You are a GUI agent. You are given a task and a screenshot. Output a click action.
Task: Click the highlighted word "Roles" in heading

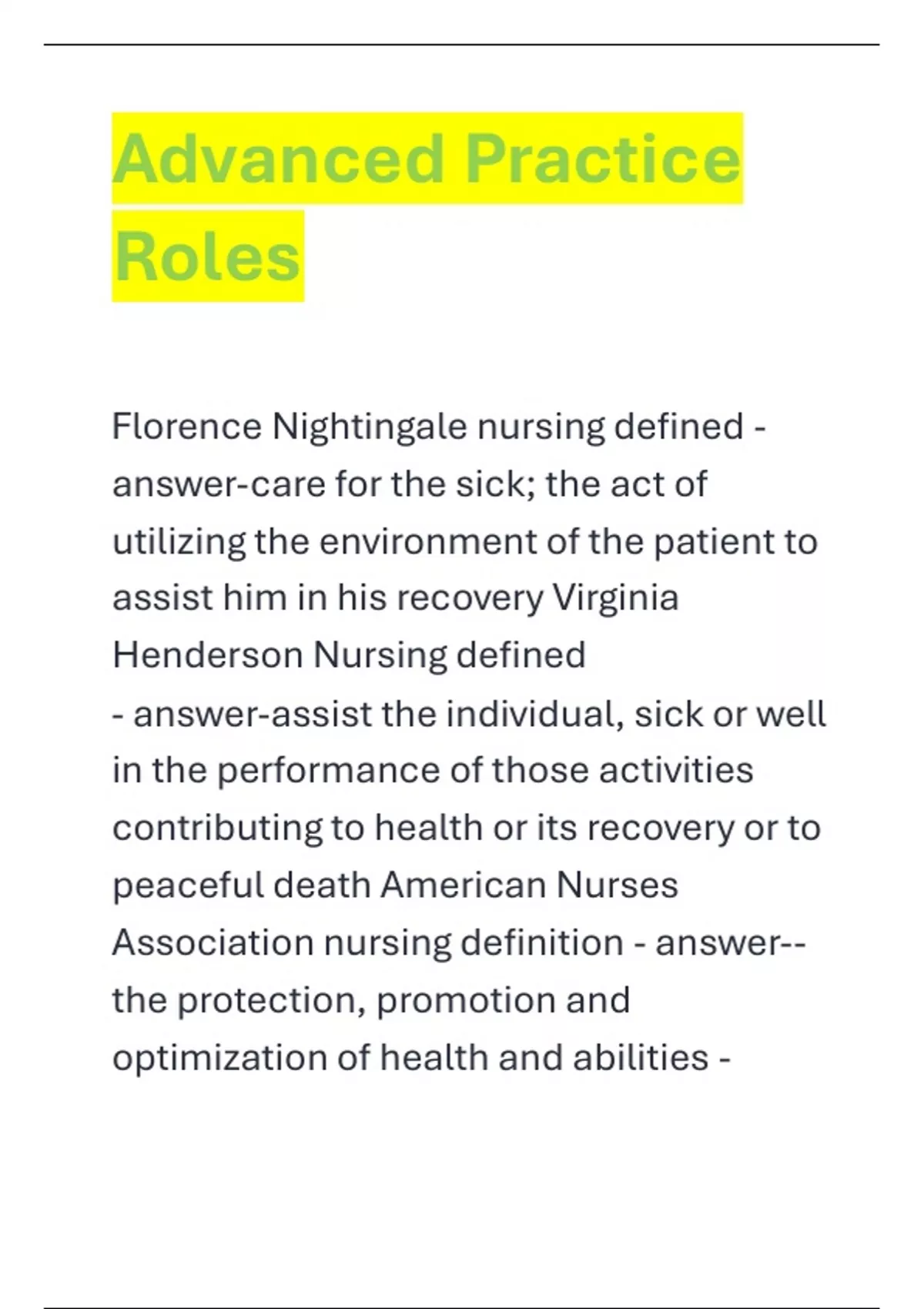pyautogui.click(x=207, y=256)
